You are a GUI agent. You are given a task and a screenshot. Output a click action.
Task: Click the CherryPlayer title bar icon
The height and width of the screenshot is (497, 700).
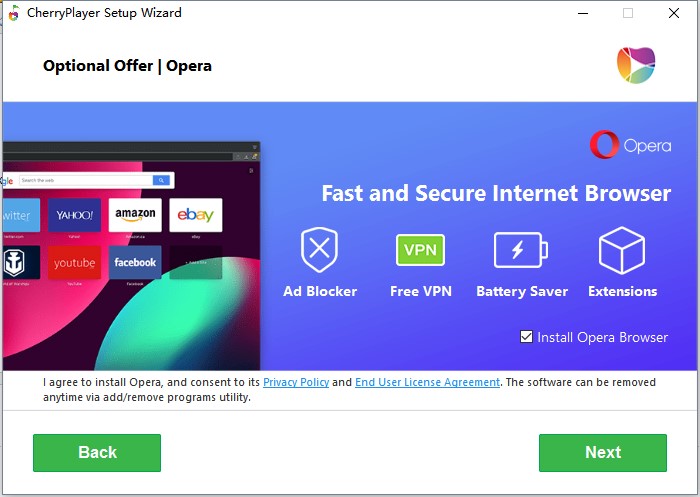pyautogui.click(x=14, y=13)
